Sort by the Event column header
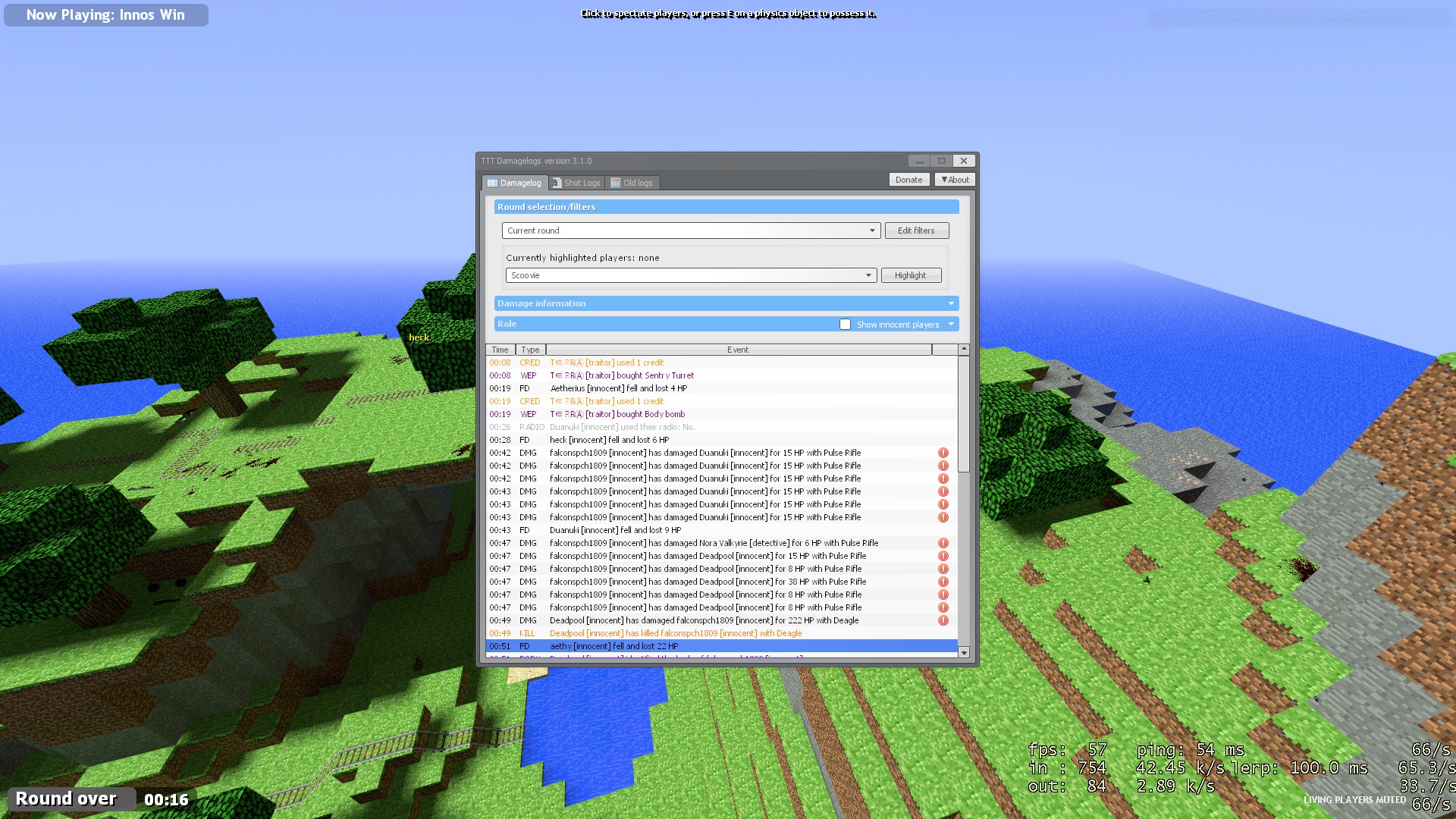The image size is (1456, 819). pos(738,350)
